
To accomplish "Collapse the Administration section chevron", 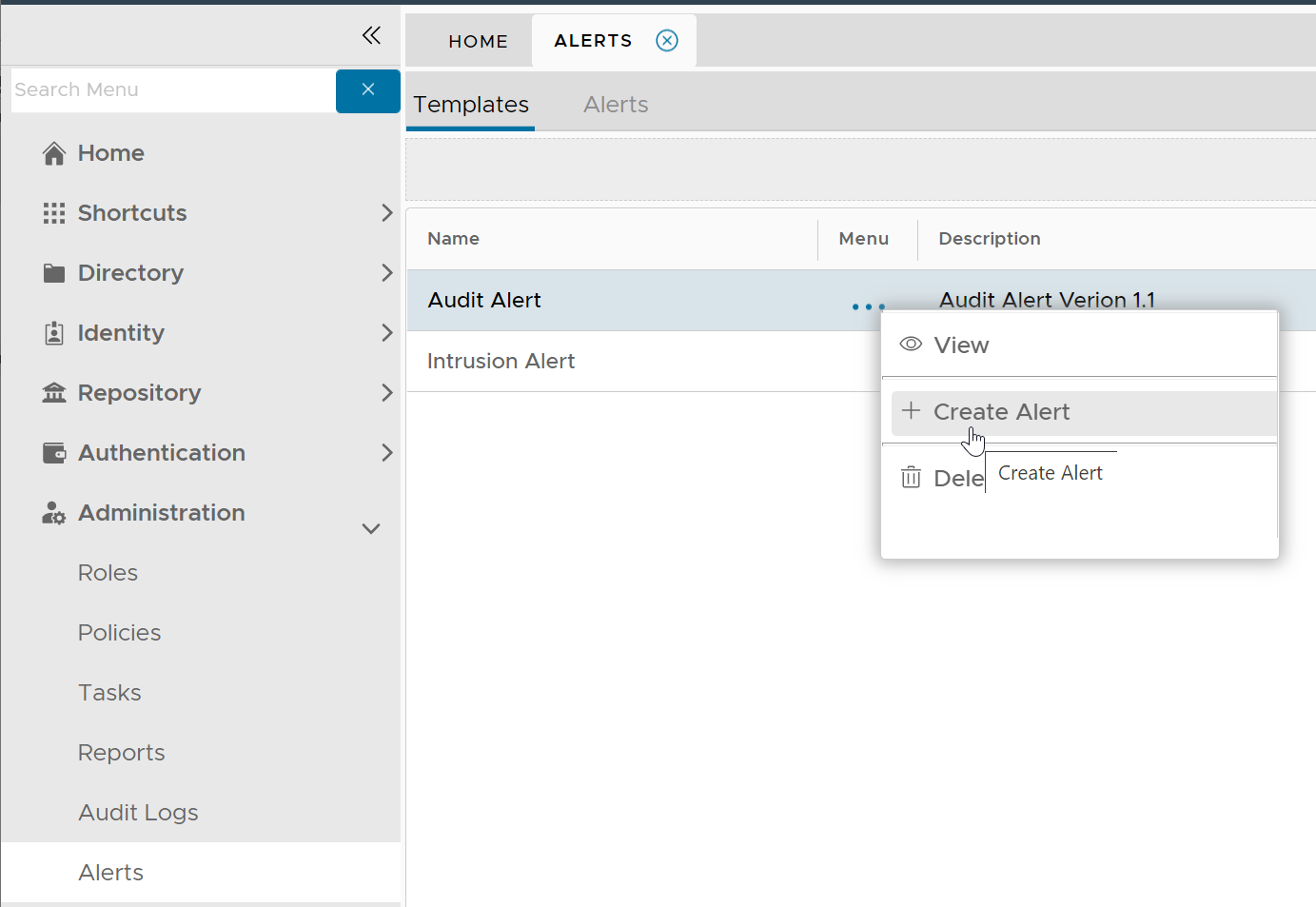I will (x=371, y=529).
